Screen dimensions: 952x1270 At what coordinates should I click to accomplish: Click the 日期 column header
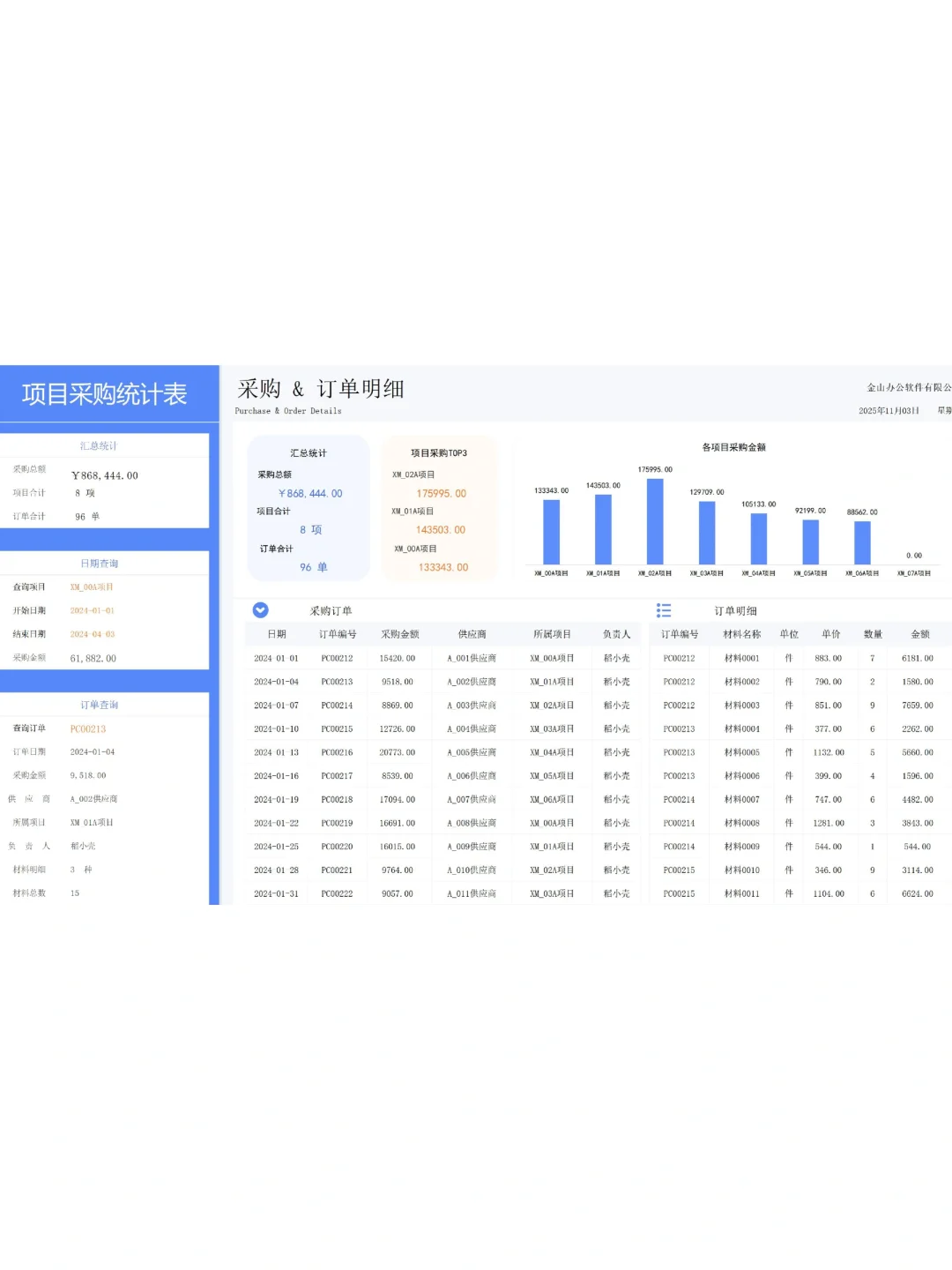(275, 633)
